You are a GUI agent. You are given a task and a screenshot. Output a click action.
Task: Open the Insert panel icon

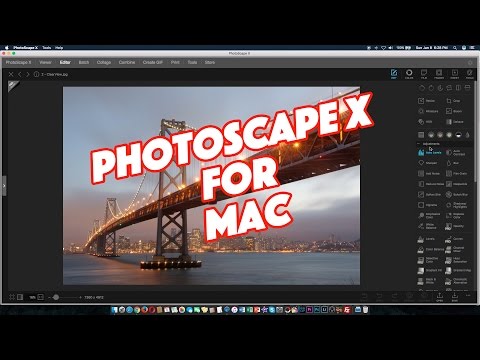coord(454,74)
